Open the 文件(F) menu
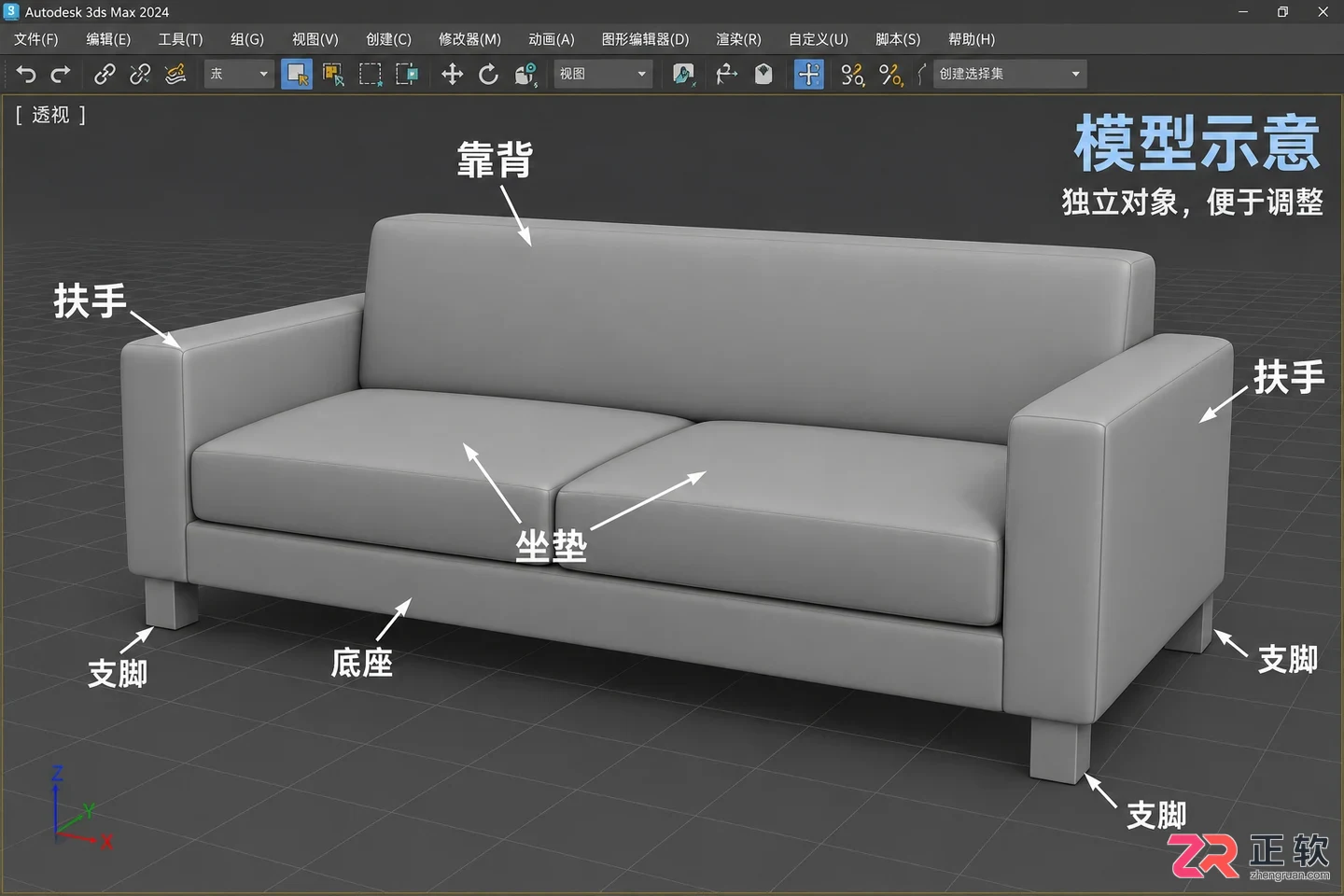 tap(35, 39)
